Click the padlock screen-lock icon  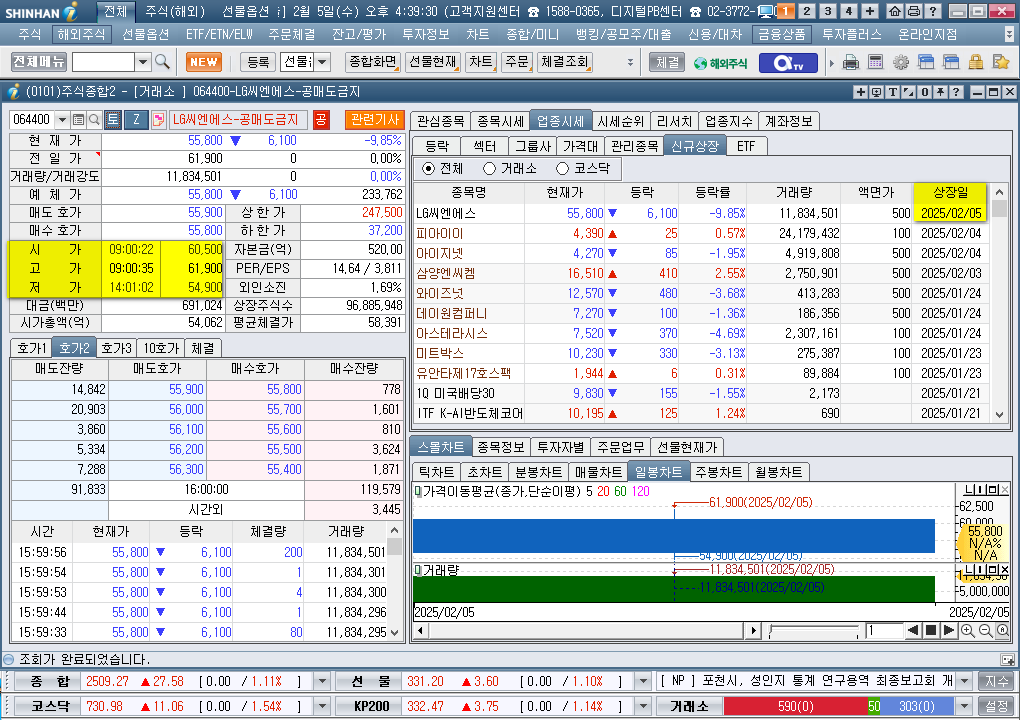coord(976,62)
